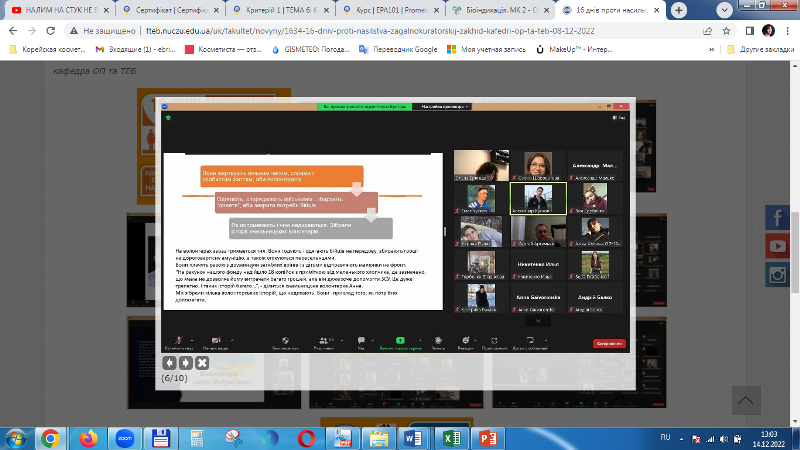This screenshot has height=450, width=800.
Task: Open the "Курс | EPA101 | Promet" tab
Action: click(392, 10)
